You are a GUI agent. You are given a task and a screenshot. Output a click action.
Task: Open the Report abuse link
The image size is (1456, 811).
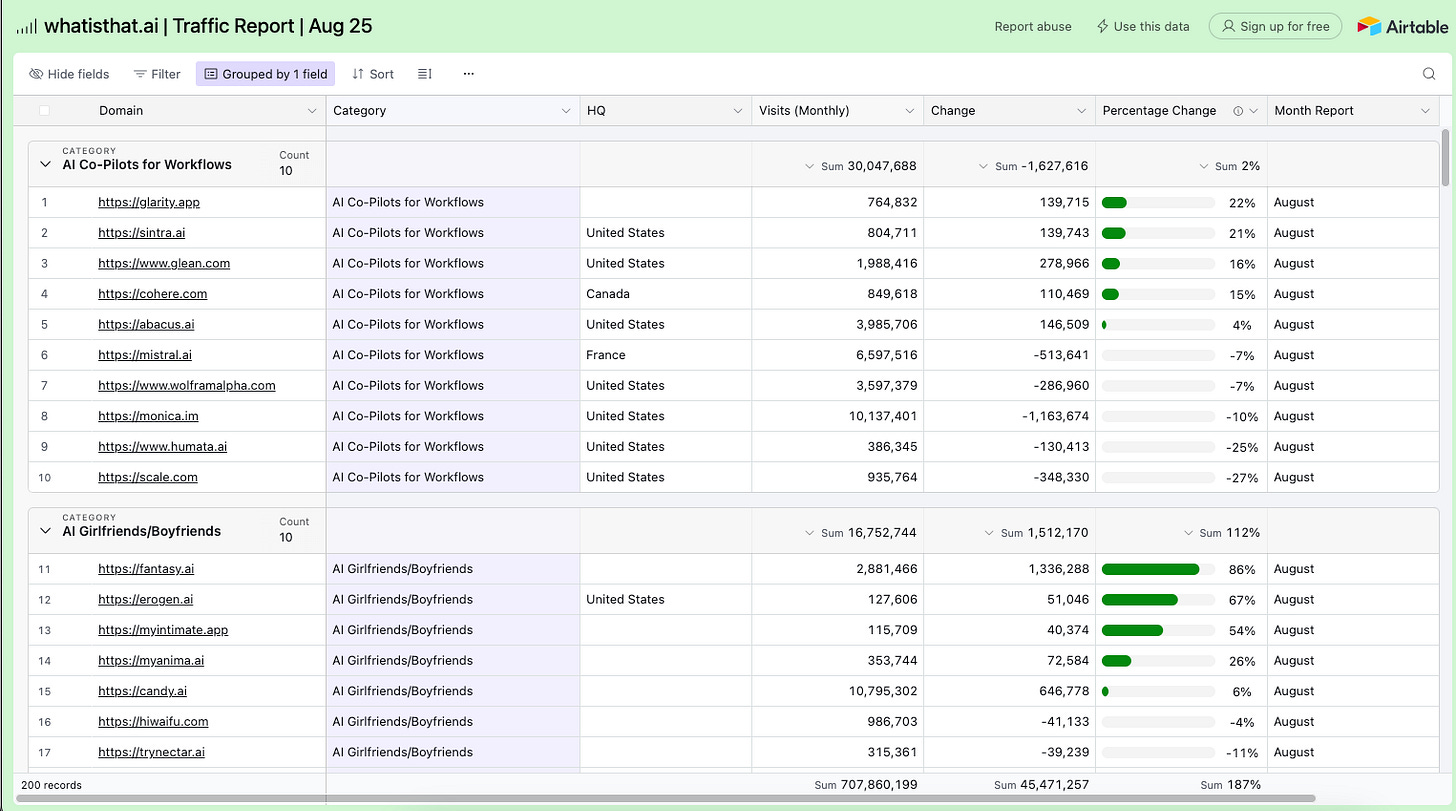pos(1032,27)
